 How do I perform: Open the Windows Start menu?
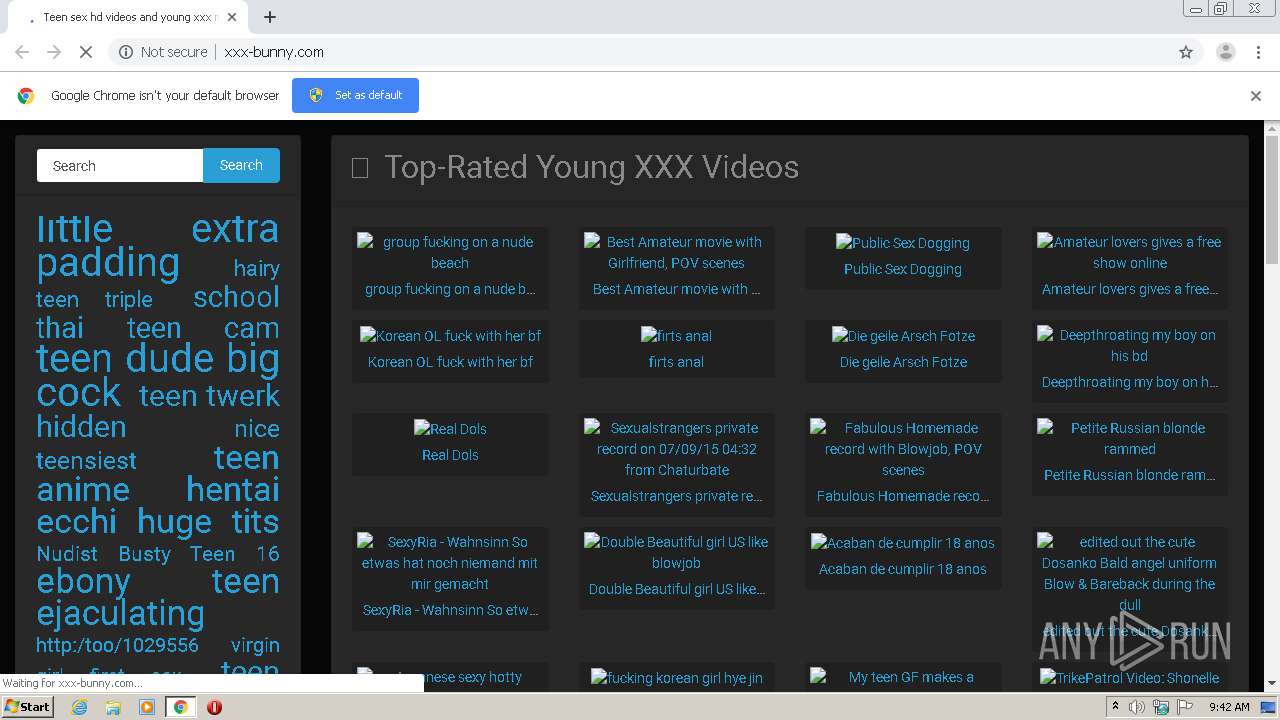tap(28, 707)
